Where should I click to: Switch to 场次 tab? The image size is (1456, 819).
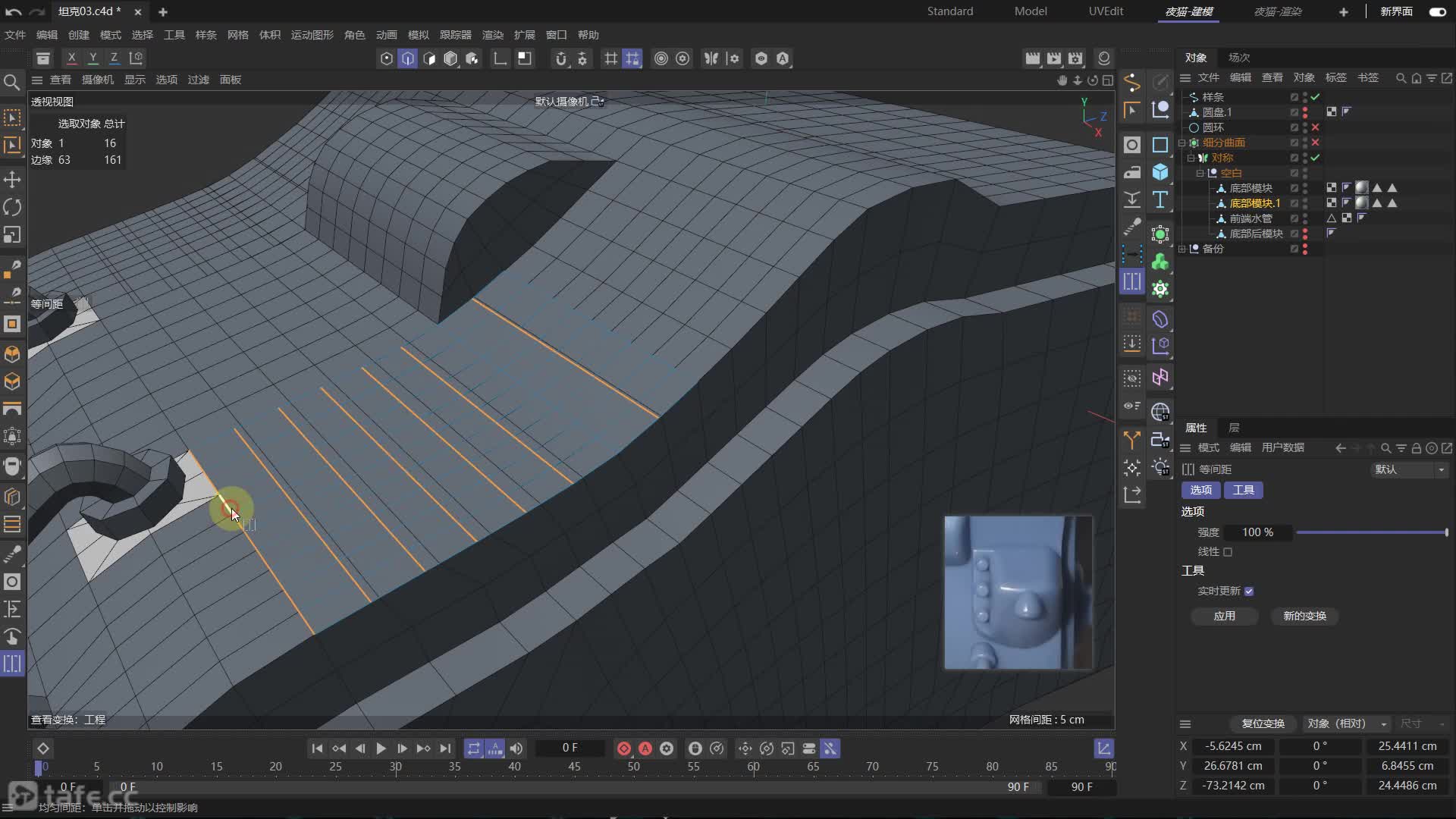[1239, 58]
